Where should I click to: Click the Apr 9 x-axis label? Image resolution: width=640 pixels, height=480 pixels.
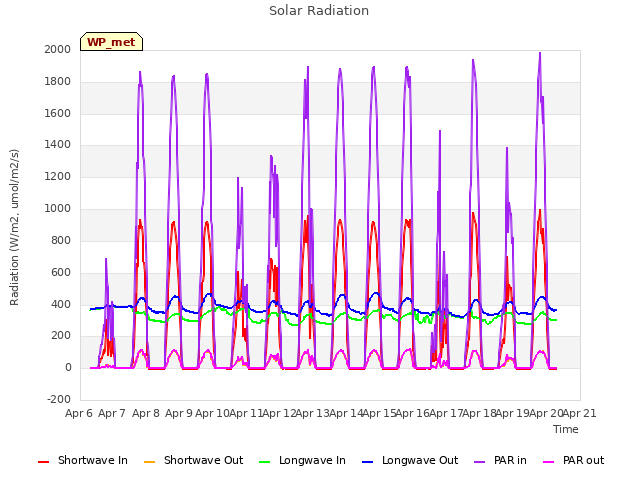[179, 413]
